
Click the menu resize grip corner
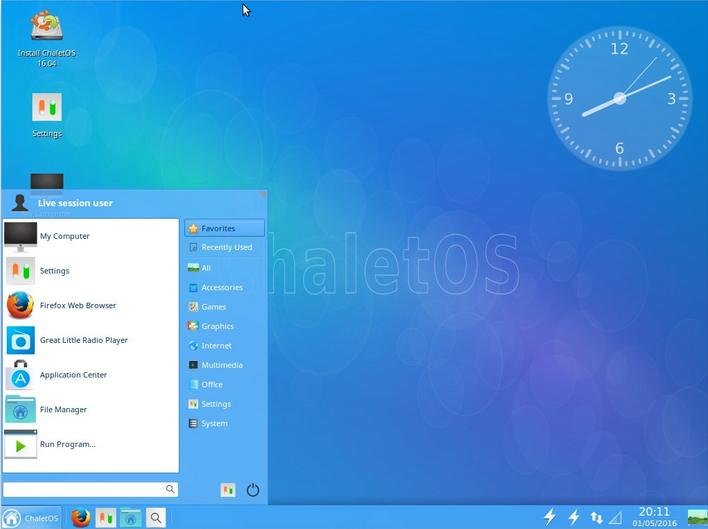point(263,194)
